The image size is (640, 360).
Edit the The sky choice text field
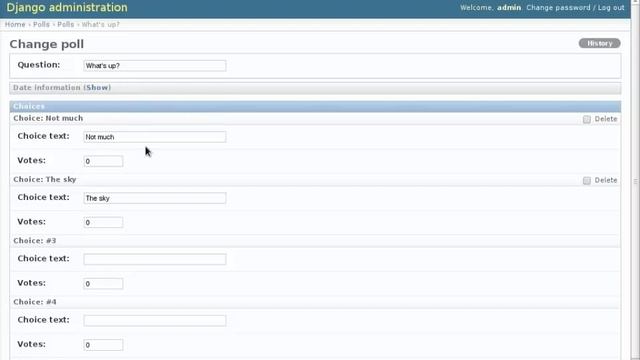(x=155, y=198)
